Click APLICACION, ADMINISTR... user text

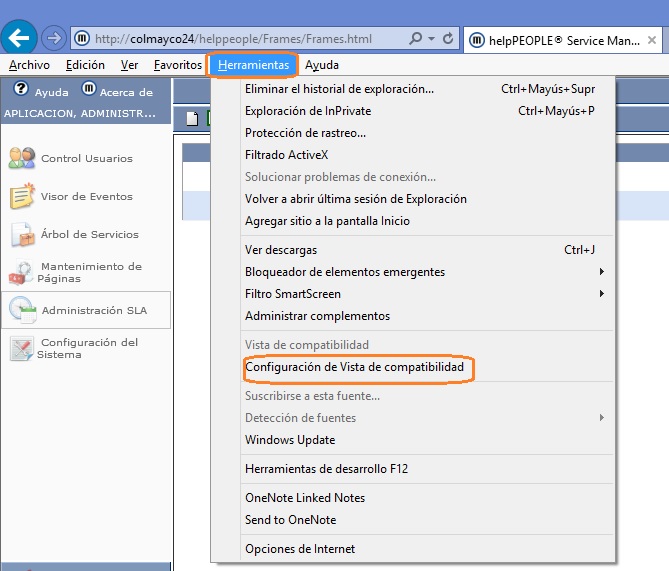[80, 114]
